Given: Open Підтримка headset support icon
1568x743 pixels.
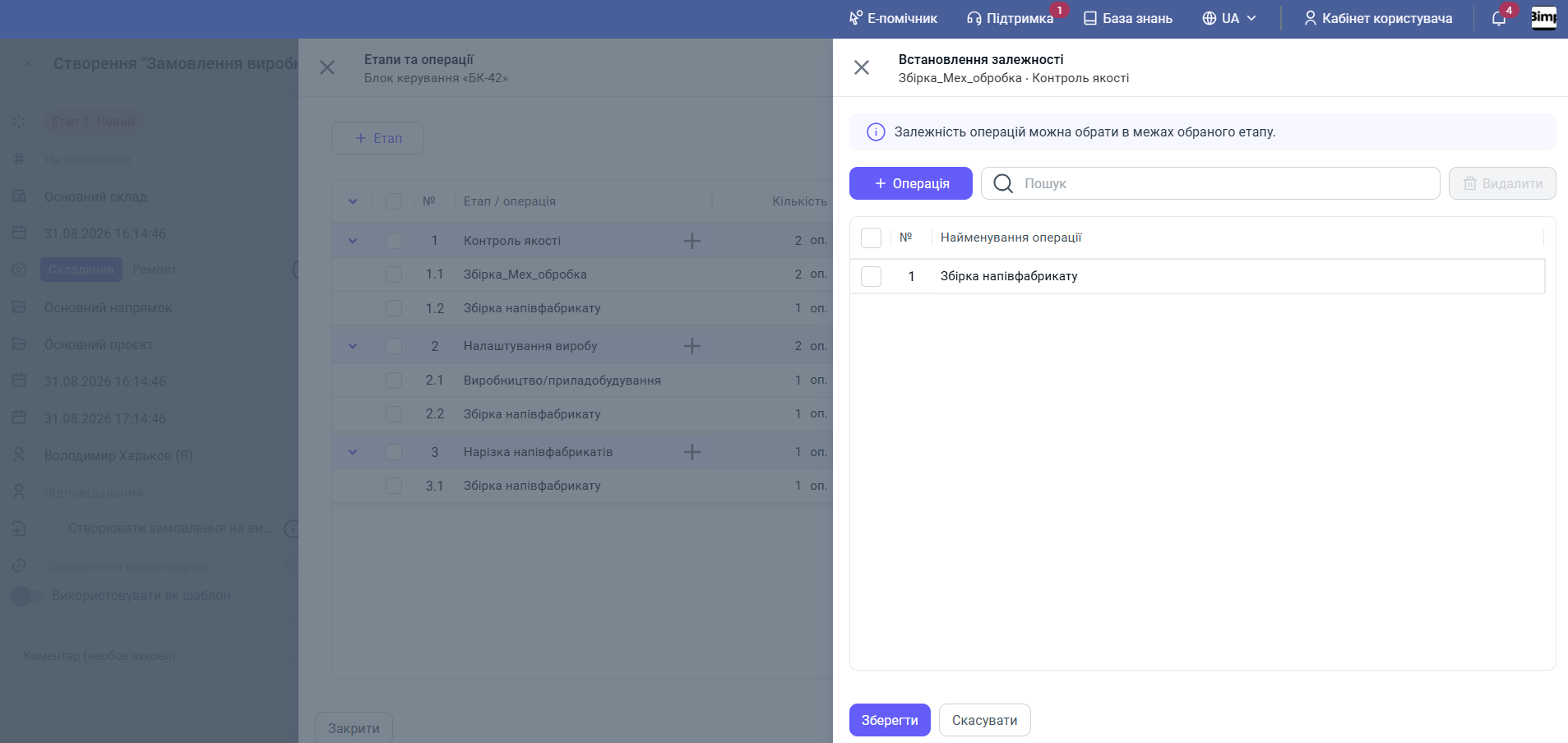Looking at the screenshot, I should tap(974, 18).
